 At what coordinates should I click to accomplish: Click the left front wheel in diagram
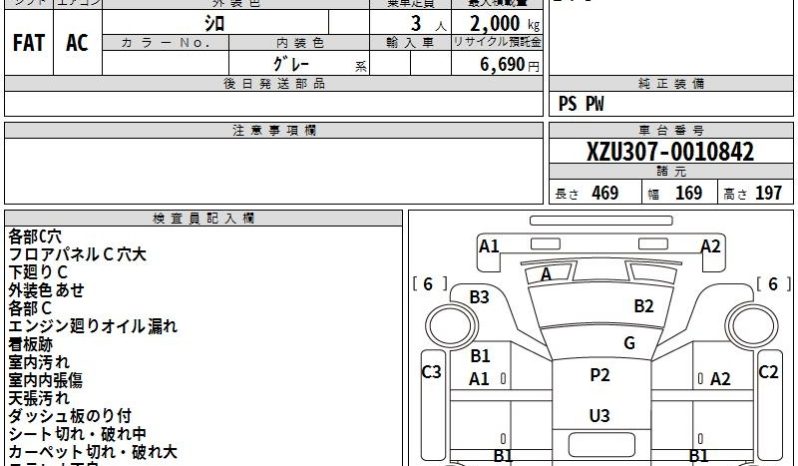tap(451, 326)
